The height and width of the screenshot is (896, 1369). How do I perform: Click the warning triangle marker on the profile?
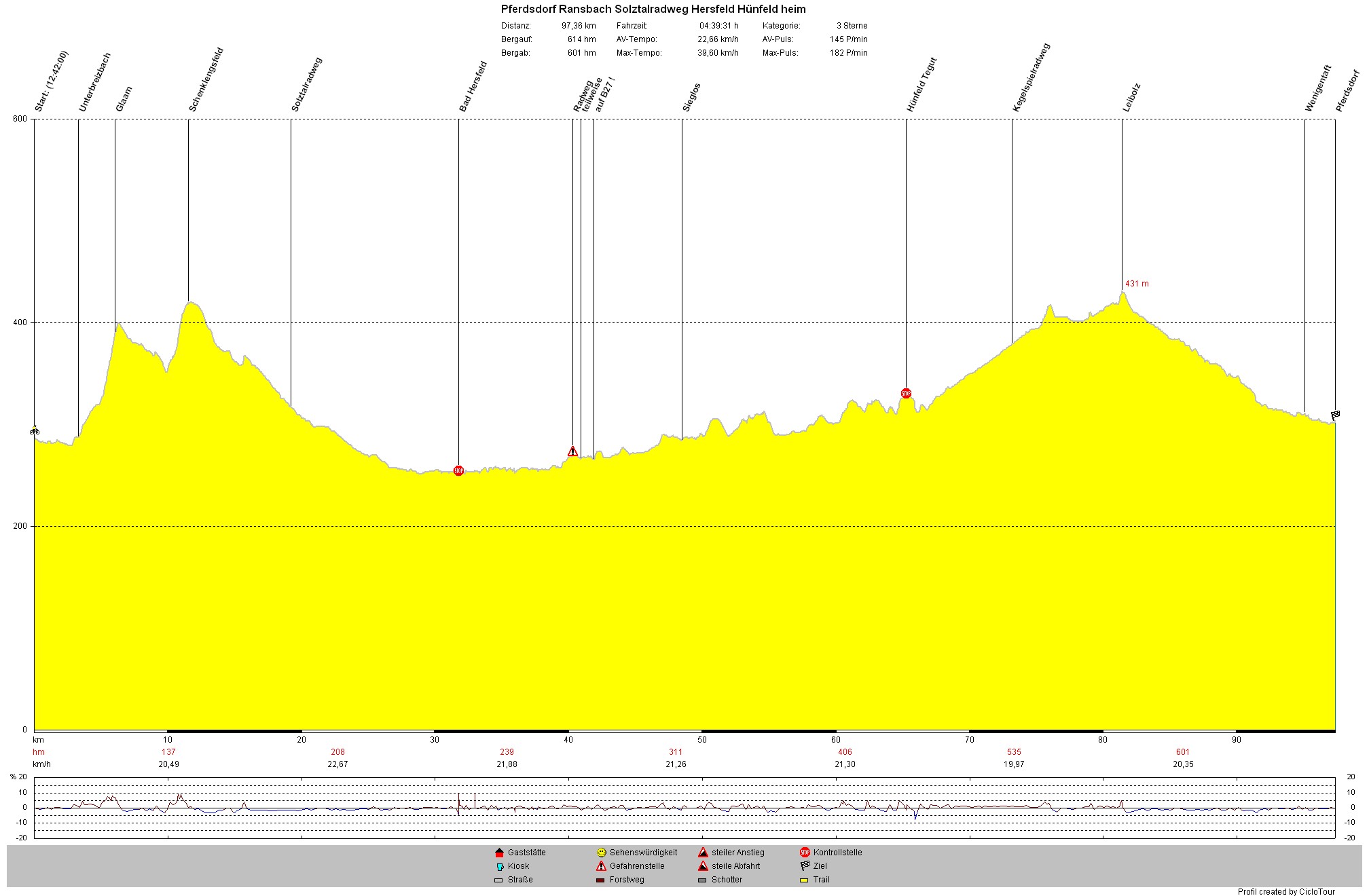pyautogui.click(x=572, y=451)
